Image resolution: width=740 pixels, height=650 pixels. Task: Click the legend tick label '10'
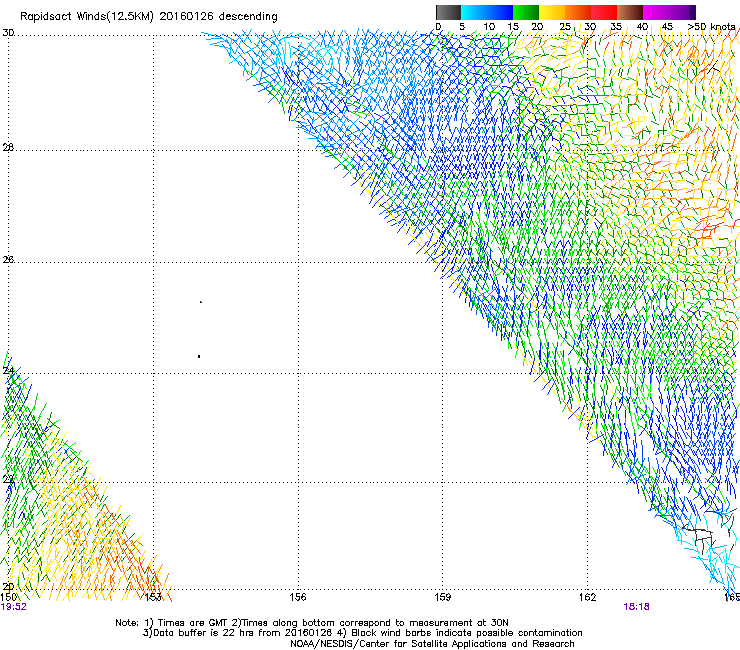(489, 27)
